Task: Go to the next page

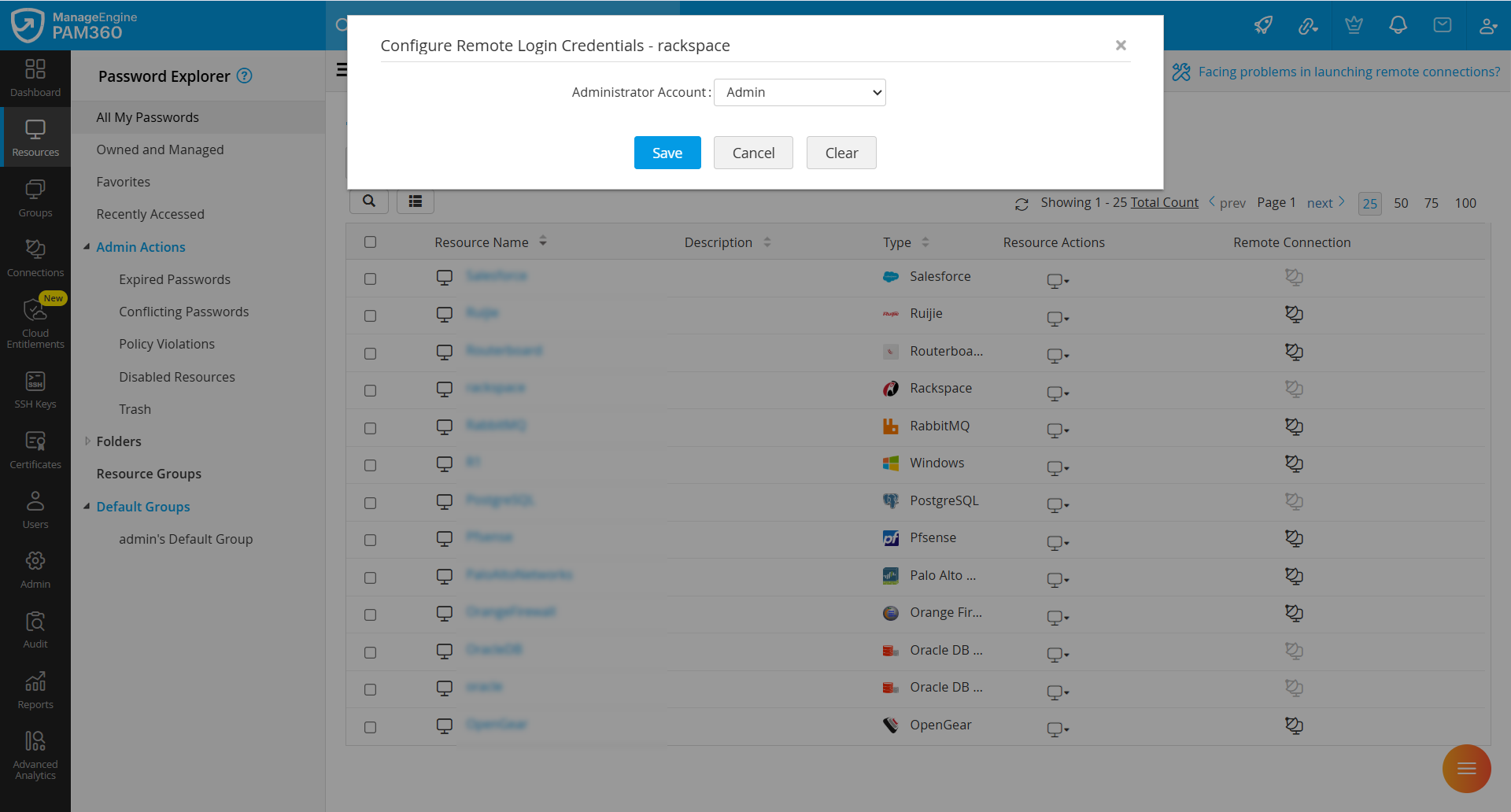Action: (x=1326, y=203)
